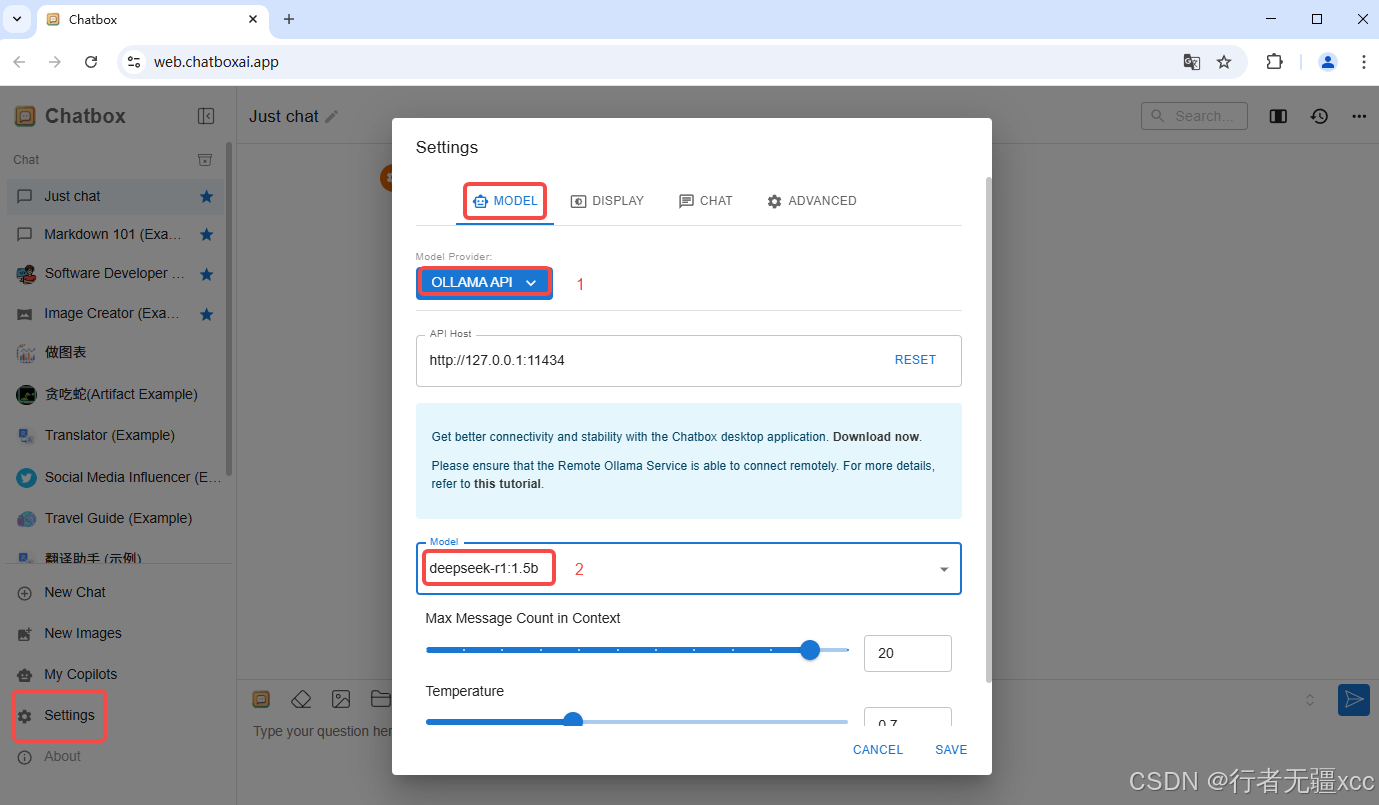The height and width of the screenshot is (805, 1379).
Task: Click the Search field in header
Action: (x=1194, y=116)
